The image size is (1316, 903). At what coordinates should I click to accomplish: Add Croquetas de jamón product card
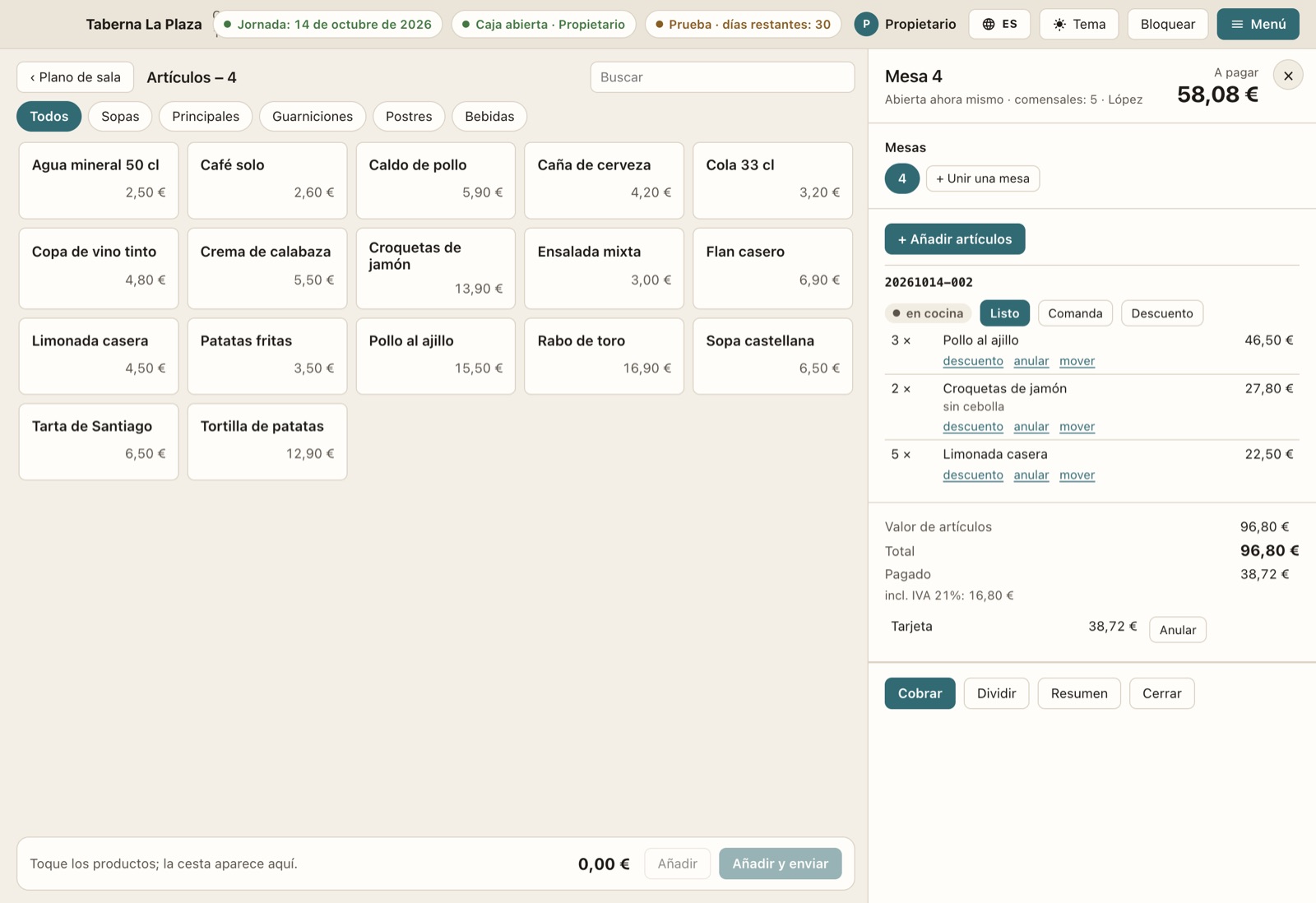(436, 268)
